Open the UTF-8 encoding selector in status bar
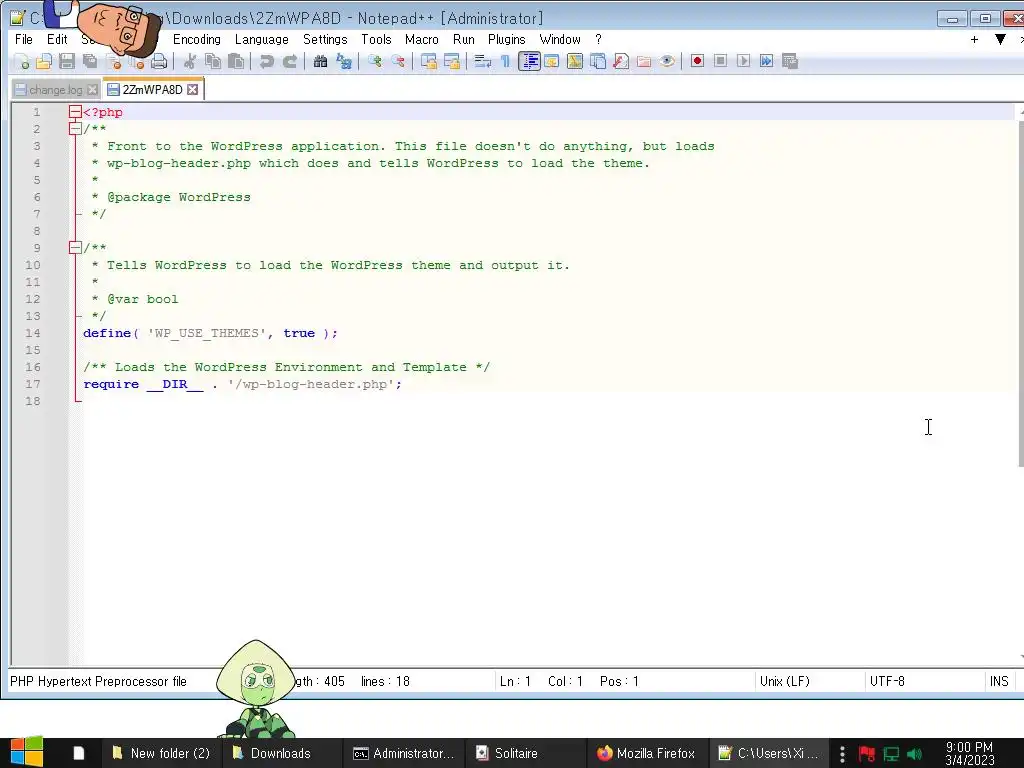Screen dimensions: 1024x768 click(924, 681)
